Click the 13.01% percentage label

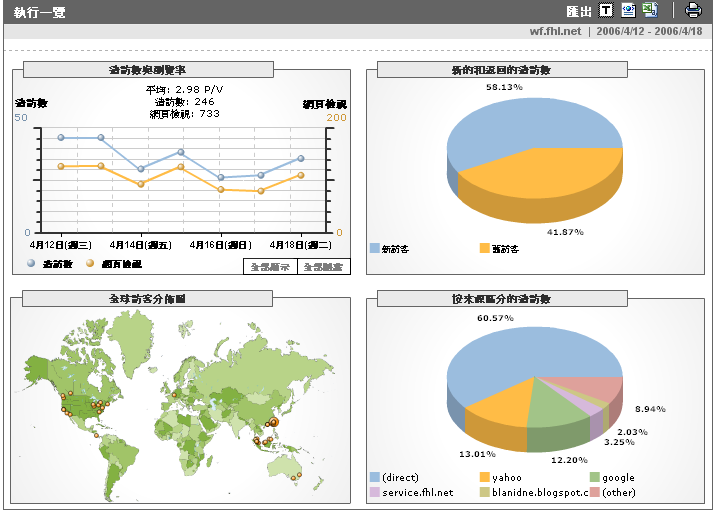tap(477, 454)
